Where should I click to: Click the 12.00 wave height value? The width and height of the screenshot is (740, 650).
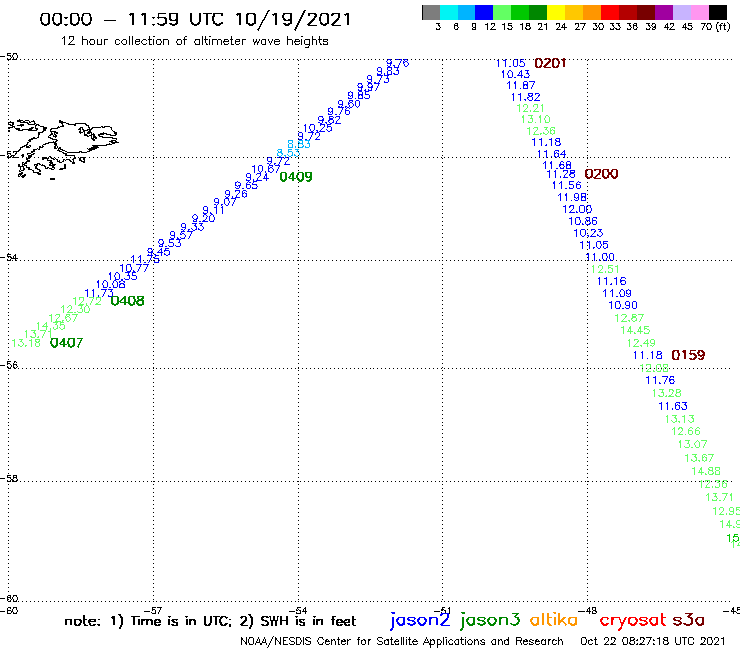coord(577,209)
